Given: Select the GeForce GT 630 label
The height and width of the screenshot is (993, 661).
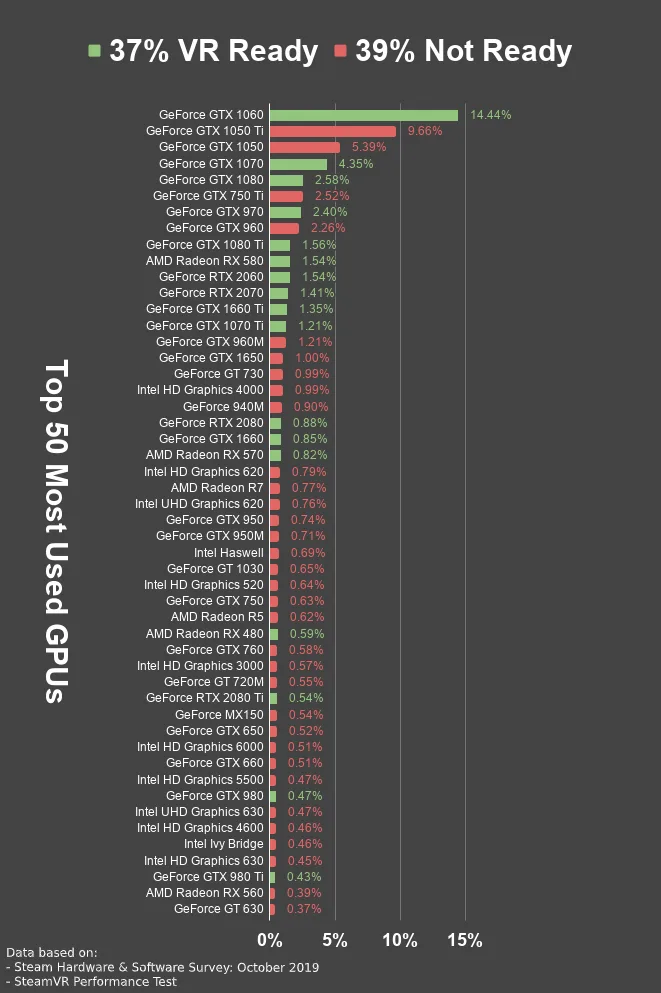Looking at the screenshot, I should click(218, 909).
